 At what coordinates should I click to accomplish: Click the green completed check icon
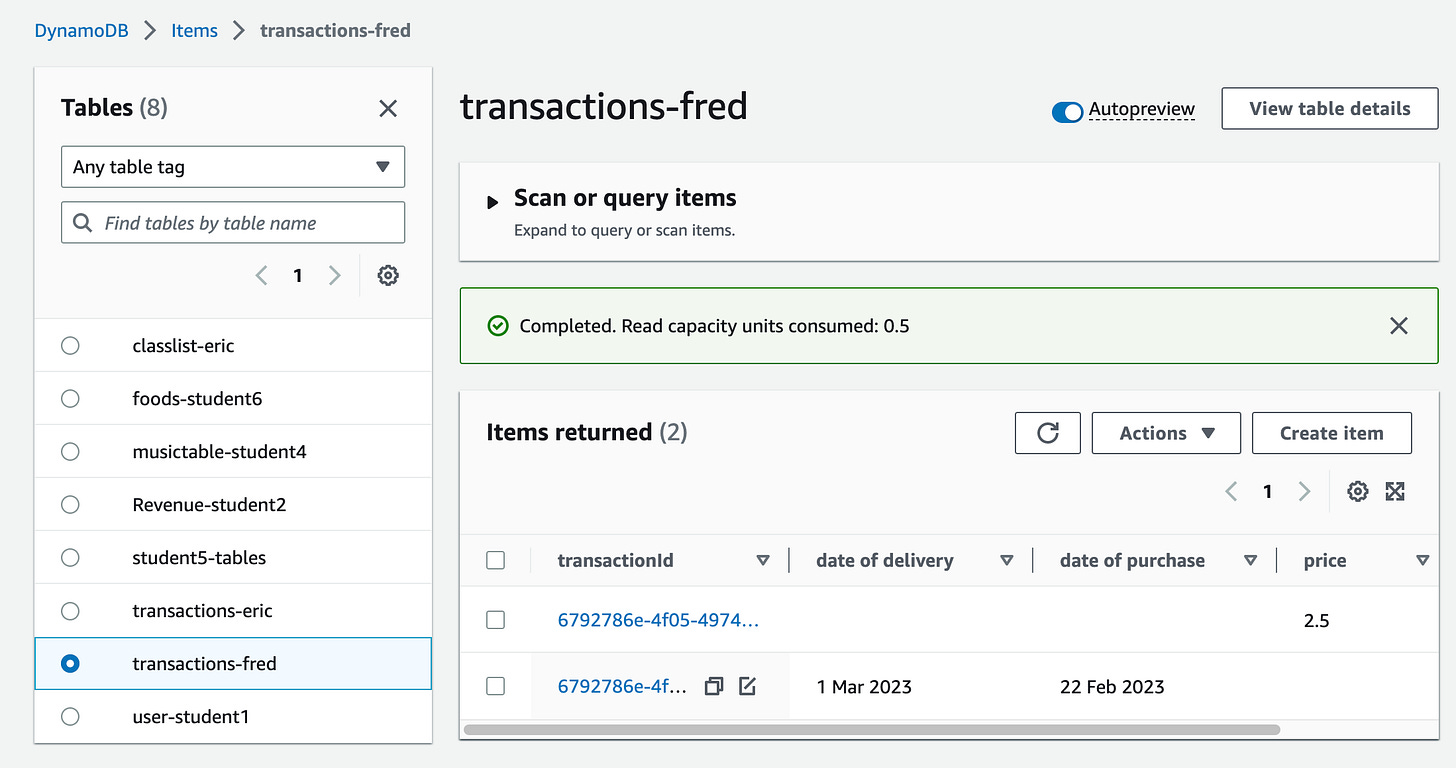coord(498,326)
